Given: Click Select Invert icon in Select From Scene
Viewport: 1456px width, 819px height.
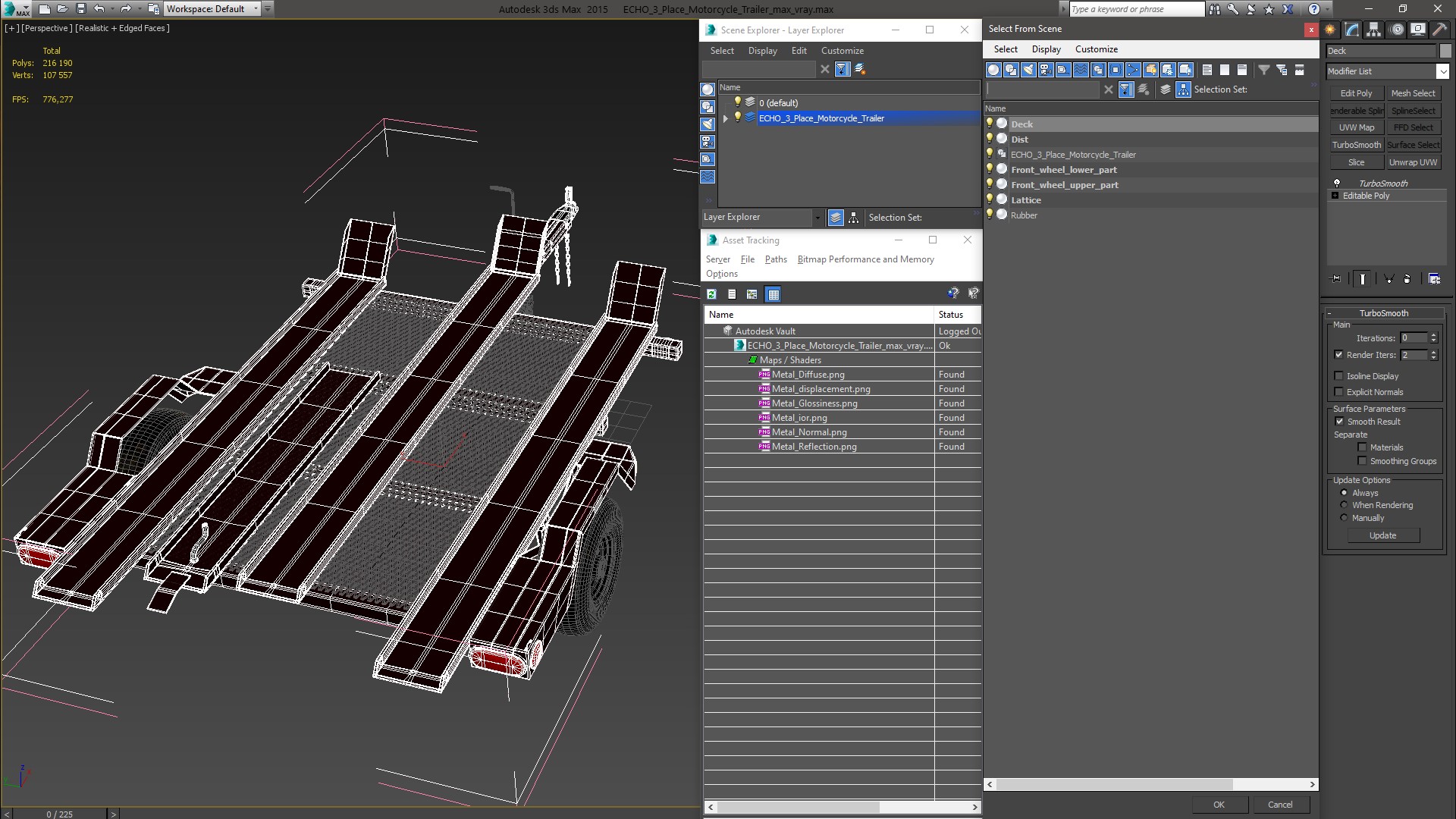Looking at the screenshot, I should pos(1242,70).
